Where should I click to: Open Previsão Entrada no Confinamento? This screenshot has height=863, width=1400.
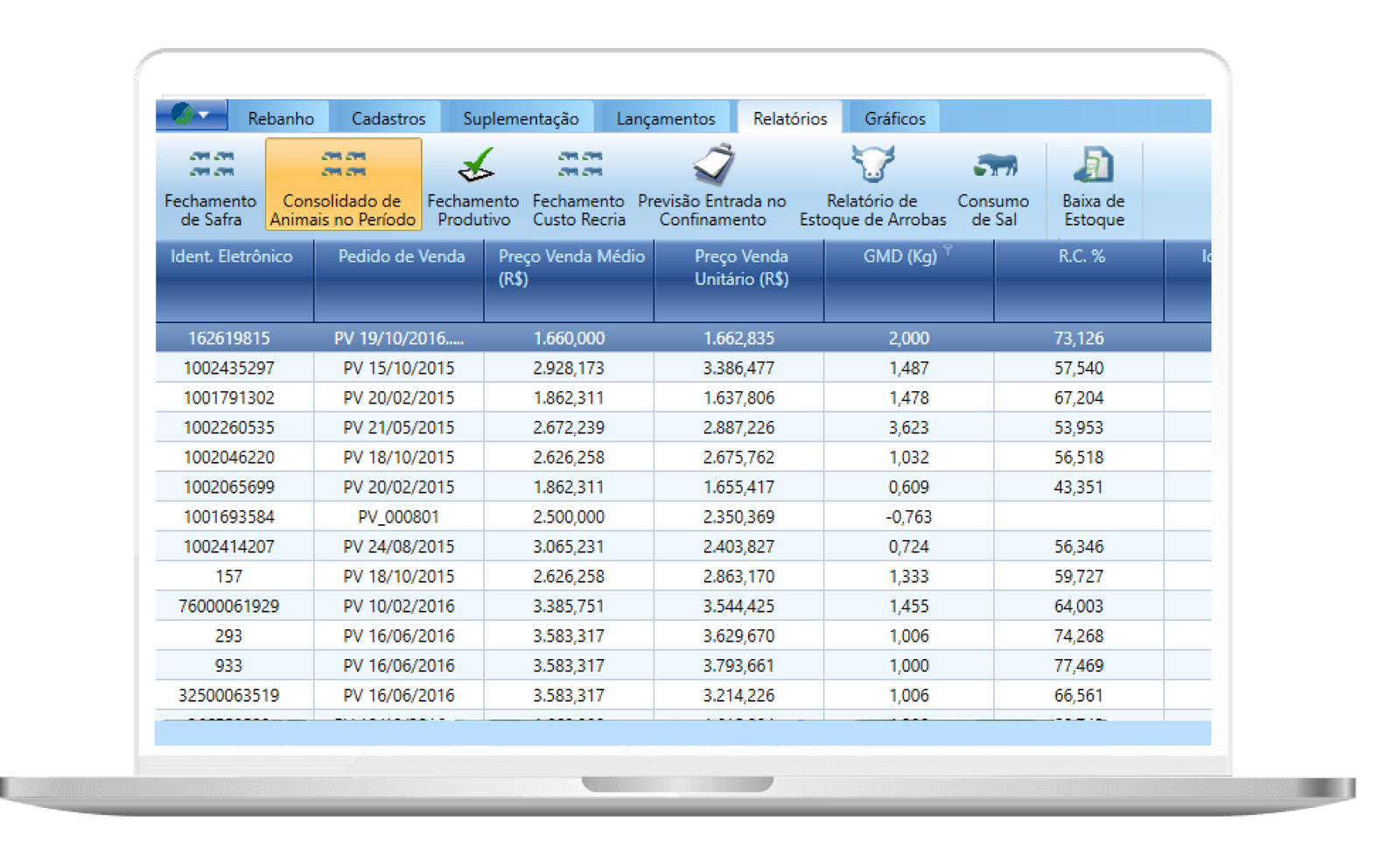coord(712,186)
